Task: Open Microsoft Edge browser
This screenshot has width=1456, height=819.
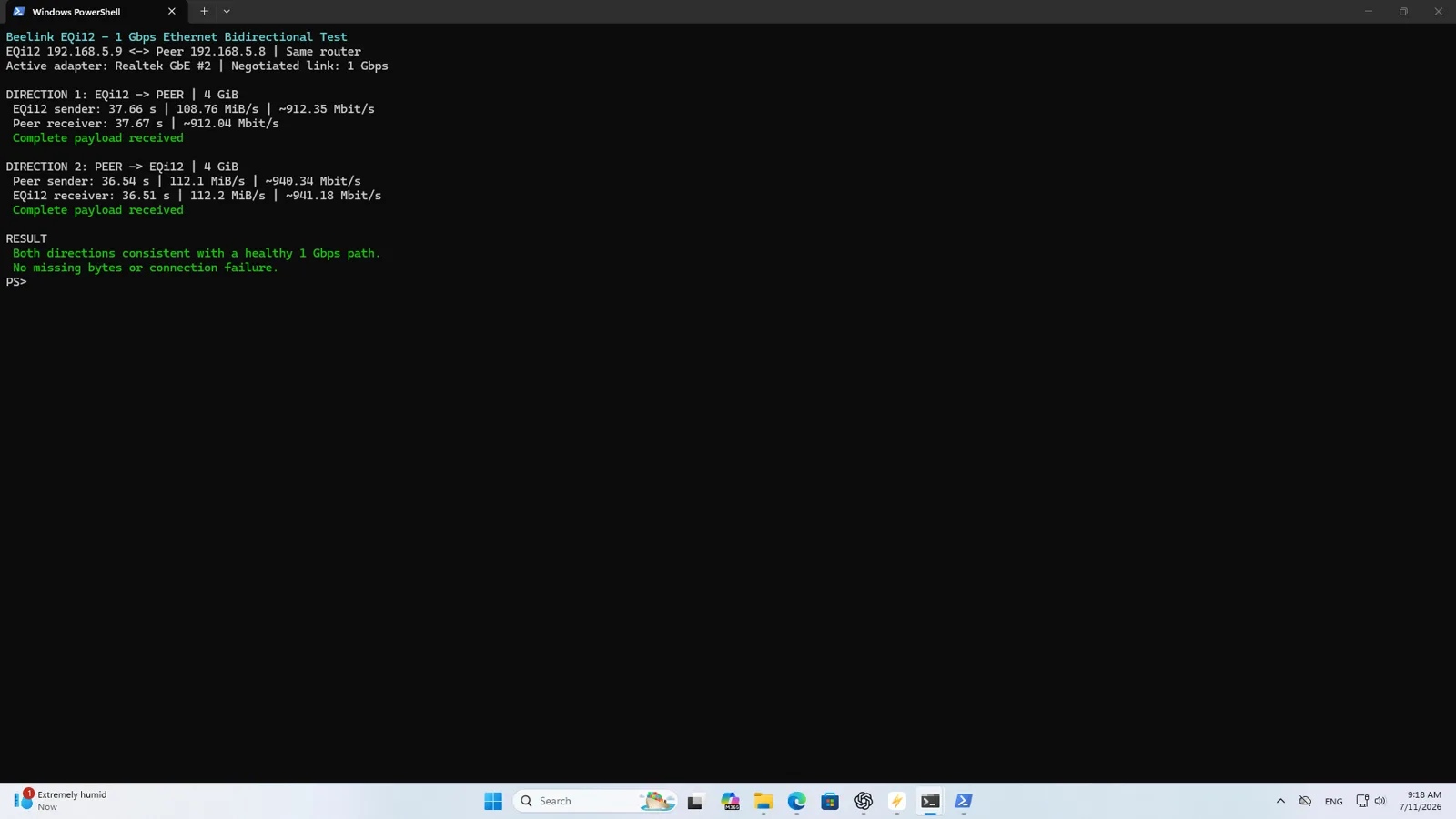Action: (797, 801)
